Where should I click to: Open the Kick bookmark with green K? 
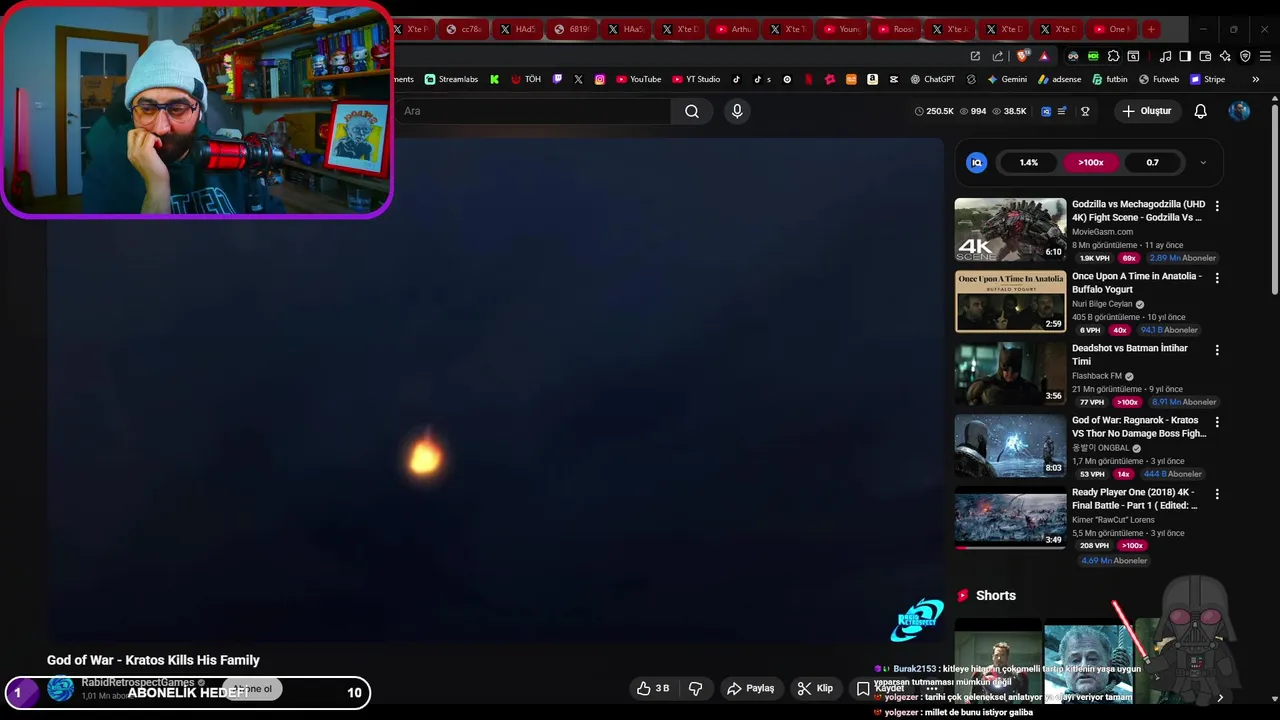[494, 79]
